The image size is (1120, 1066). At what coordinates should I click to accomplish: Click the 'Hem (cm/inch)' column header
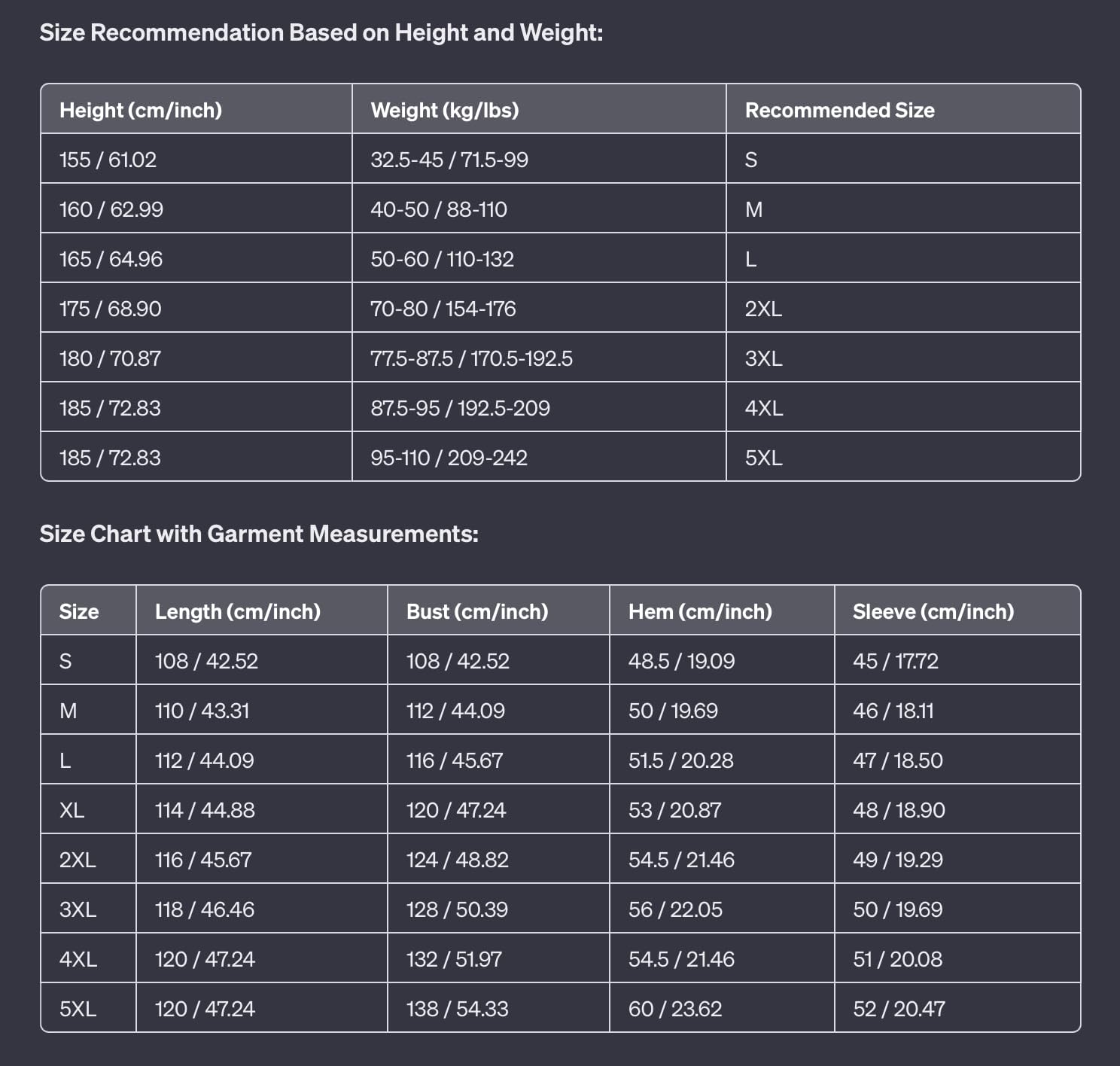pos(700,611)
